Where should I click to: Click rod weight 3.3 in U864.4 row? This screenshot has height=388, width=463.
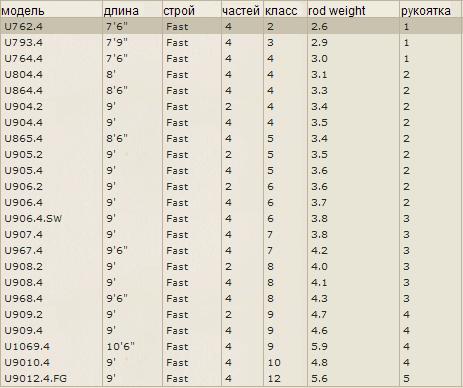coord(319,90)
